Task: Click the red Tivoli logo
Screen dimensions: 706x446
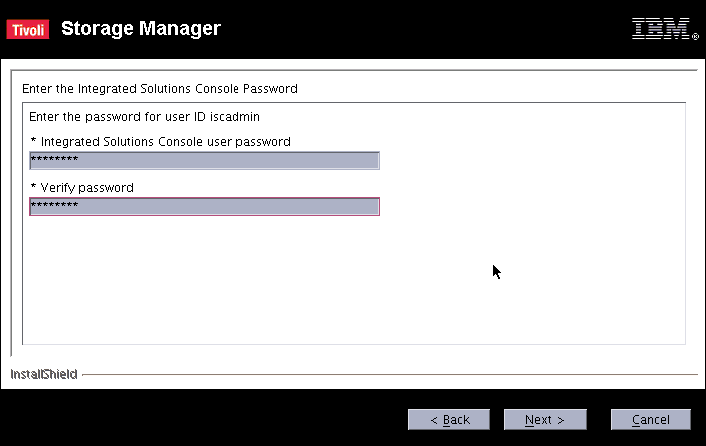Action: click(28, 29)
